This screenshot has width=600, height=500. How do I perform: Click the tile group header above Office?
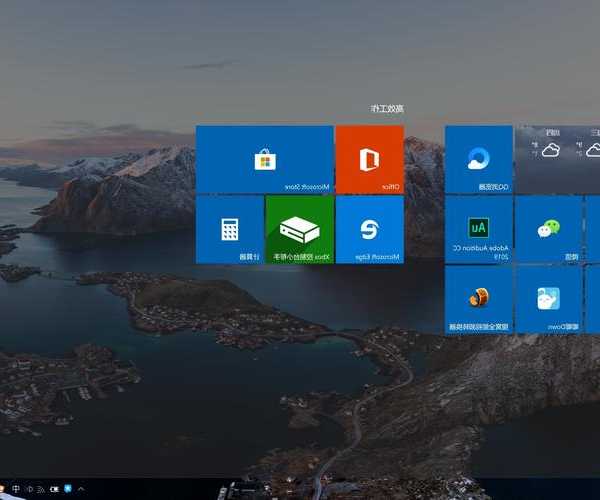[x=385, y=109]
